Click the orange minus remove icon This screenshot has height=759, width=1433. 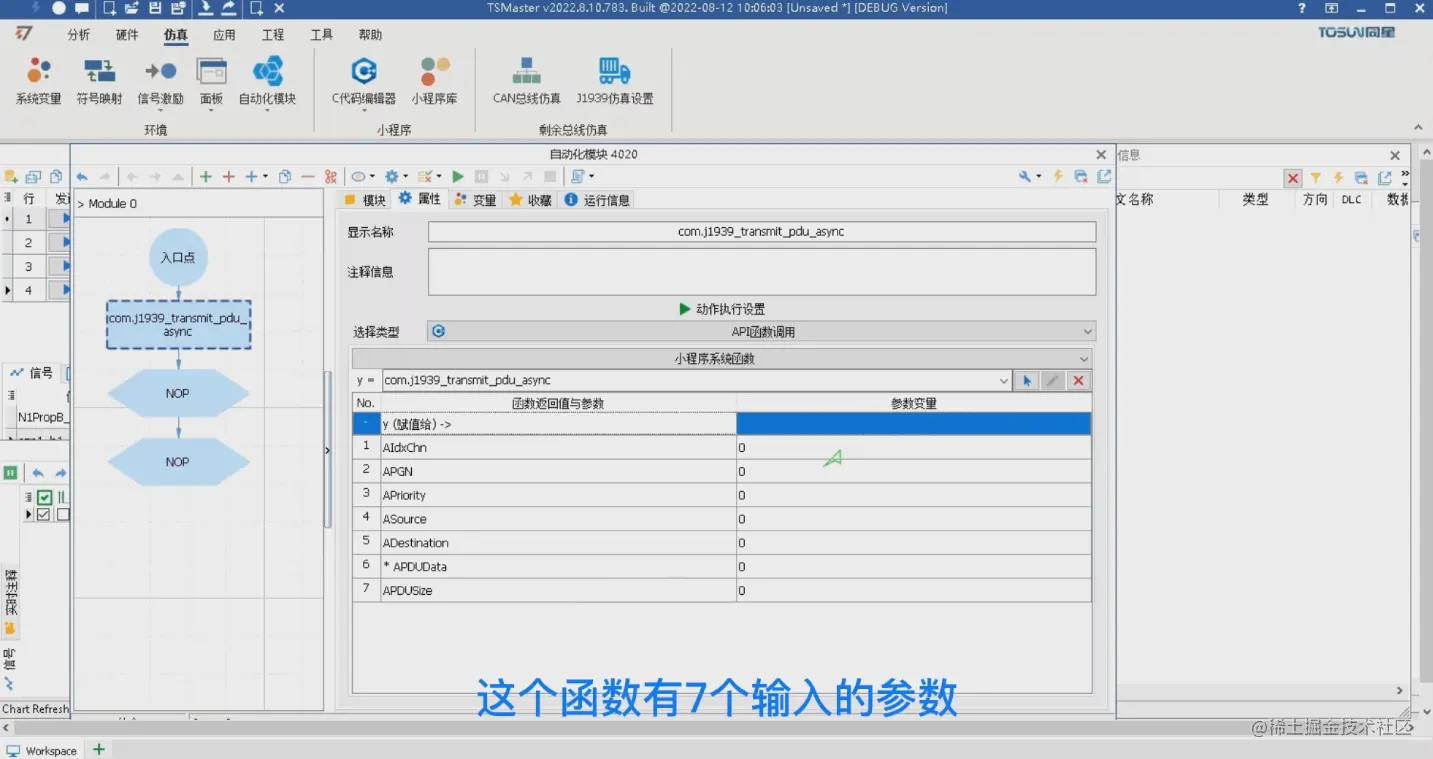pos(308,176)
